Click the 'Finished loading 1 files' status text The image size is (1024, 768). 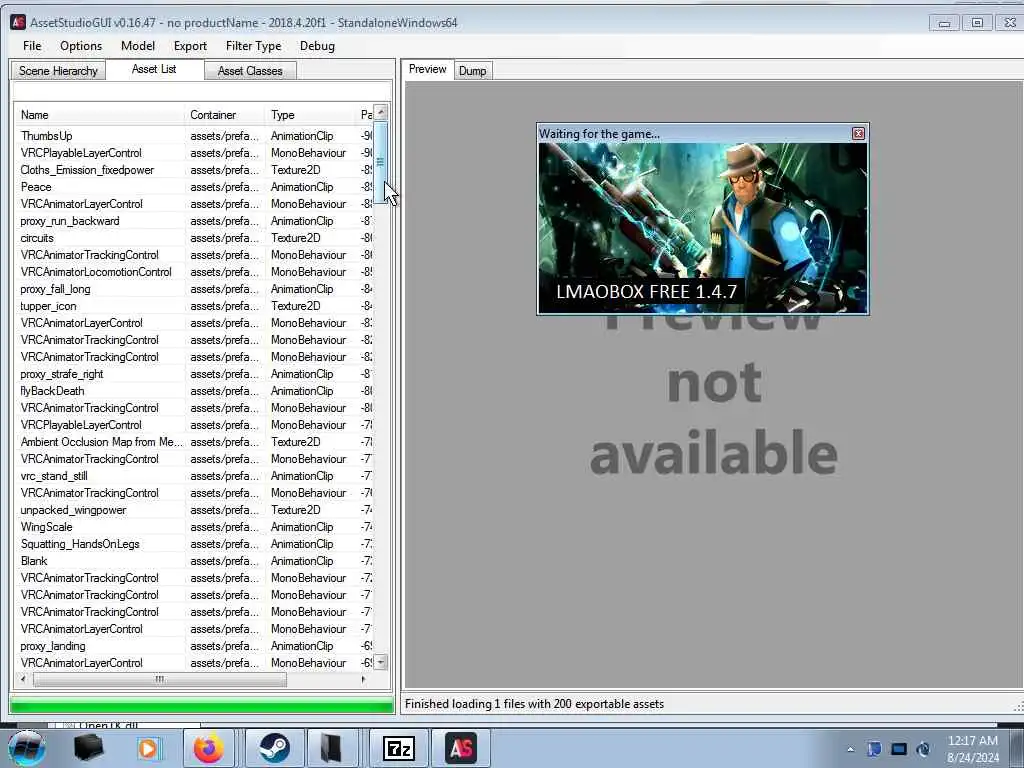tap(534, 704)
